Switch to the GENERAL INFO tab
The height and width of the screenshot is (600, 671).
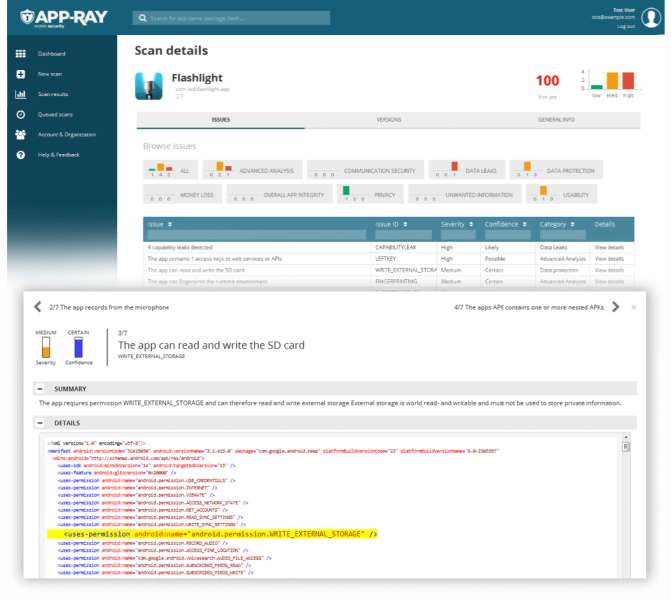[x=556, y=120]
